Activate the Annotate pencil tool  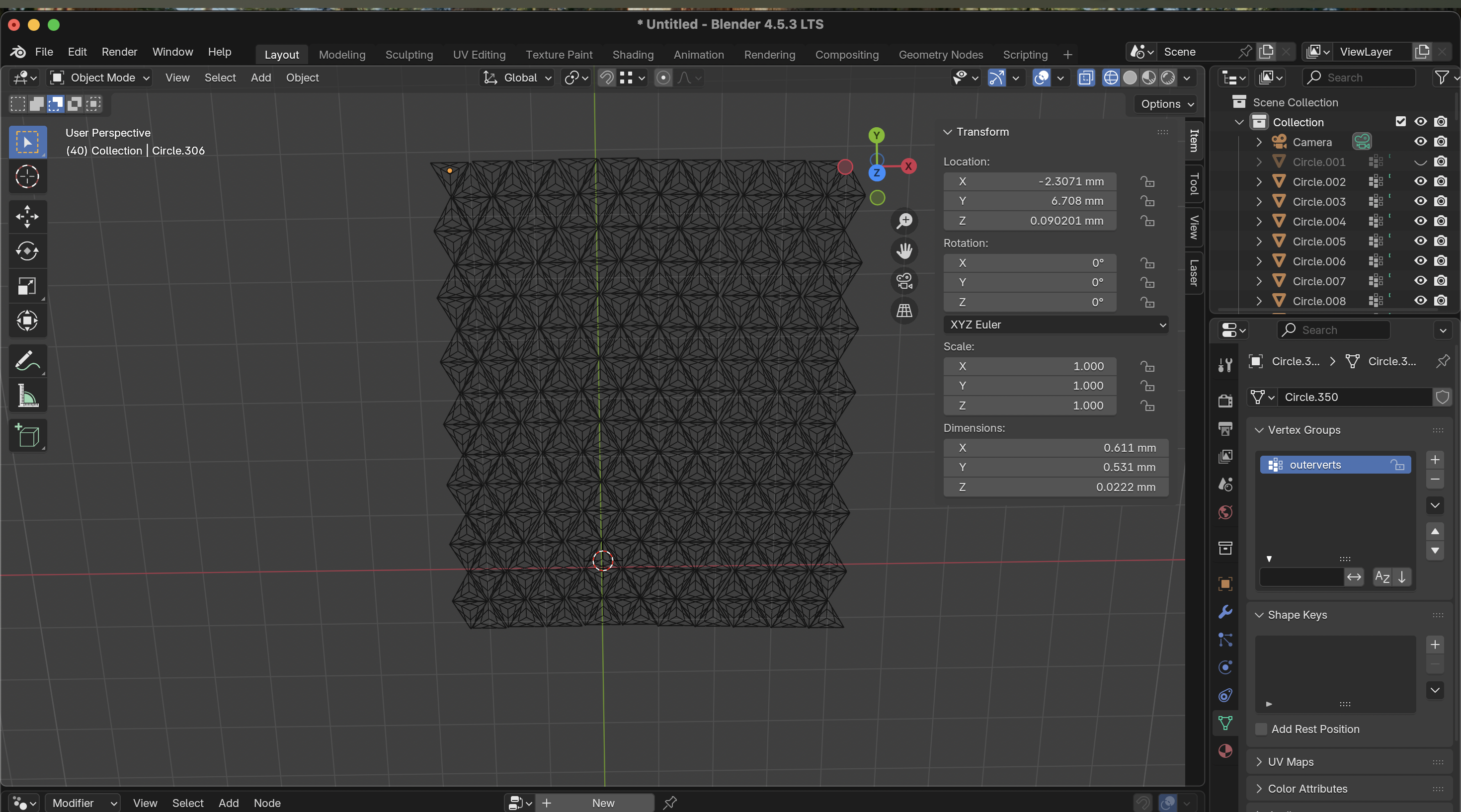pyautogui.click(x=27, y=361)
